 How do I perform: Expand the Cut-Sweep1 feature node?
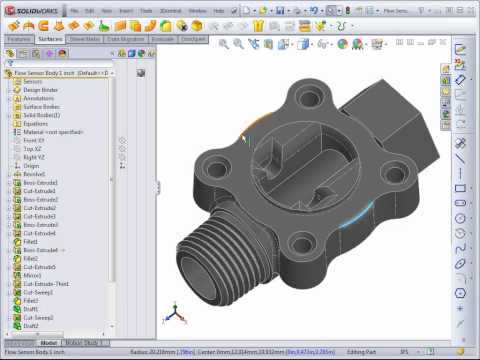[9, 292]
